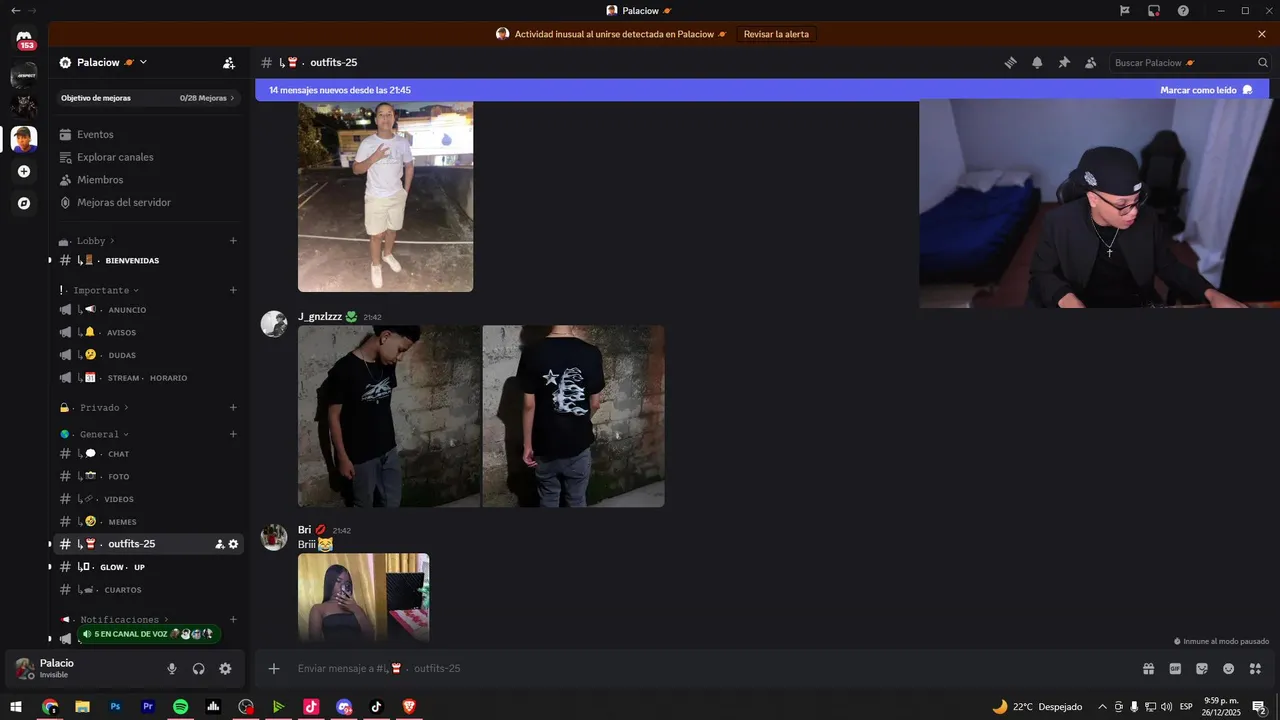Open emoji picker in message bar
Viewport: 1280px width, 720px height.
1228,669
